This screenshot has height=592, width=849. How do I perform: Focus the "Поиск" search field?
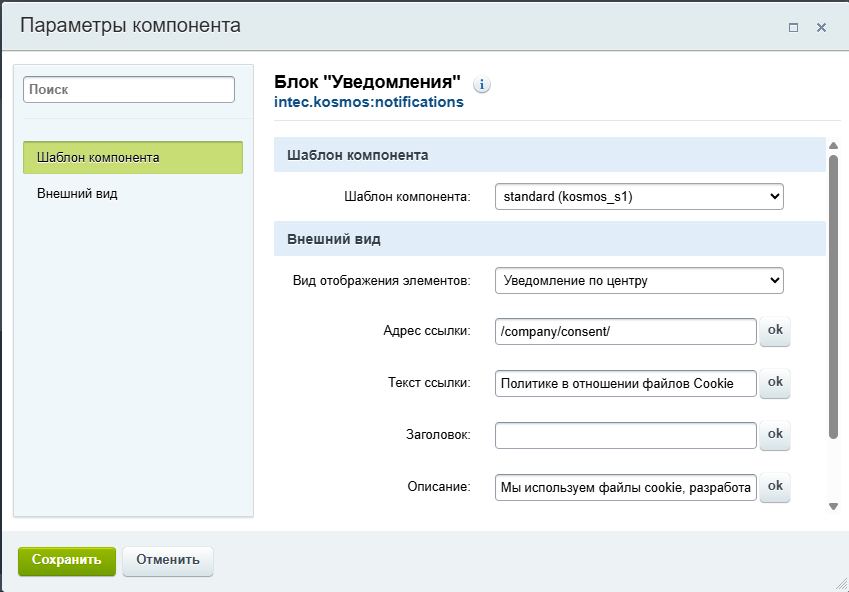(129, 89)
